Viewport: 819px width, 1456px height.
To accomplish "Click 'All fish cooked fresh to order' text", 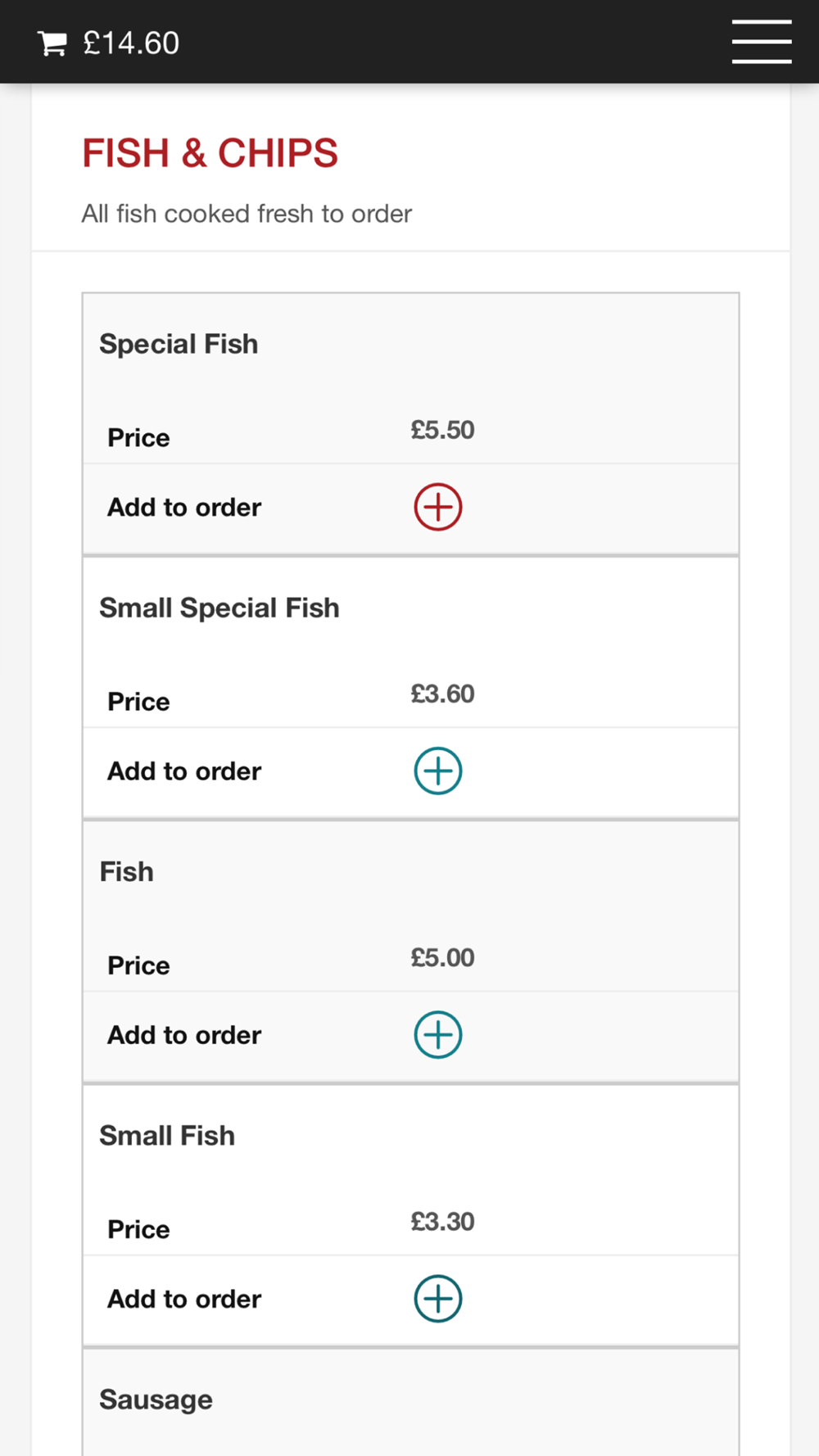I will 246,214.
